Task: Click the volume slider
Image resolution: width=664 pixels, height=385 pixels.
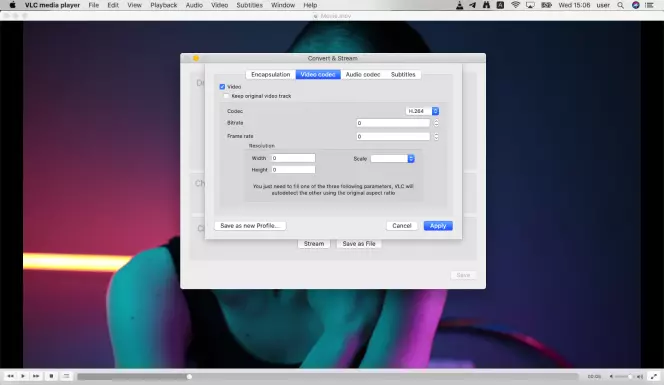Action: pyautogui.click(x=625, y=377)
